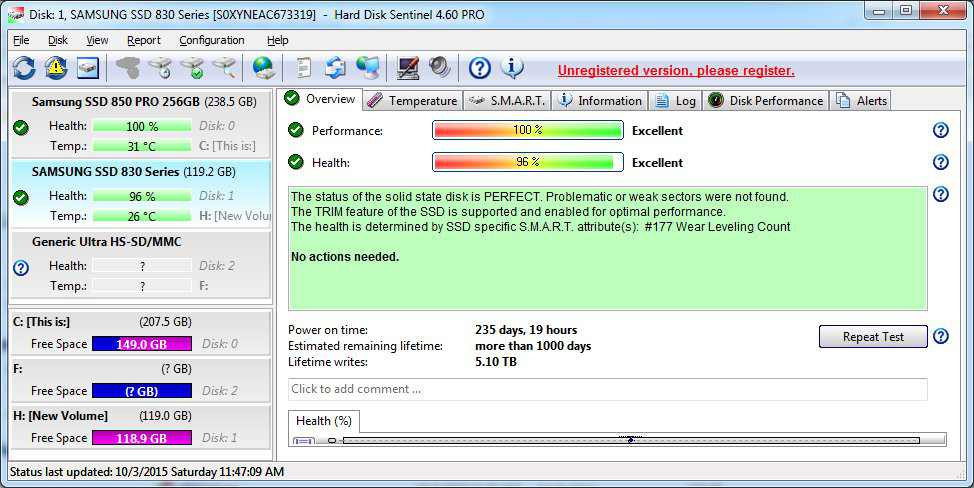974x488 pixels.
Task: Click the monitor with pen configuration icon
Action: pos(407,68)
